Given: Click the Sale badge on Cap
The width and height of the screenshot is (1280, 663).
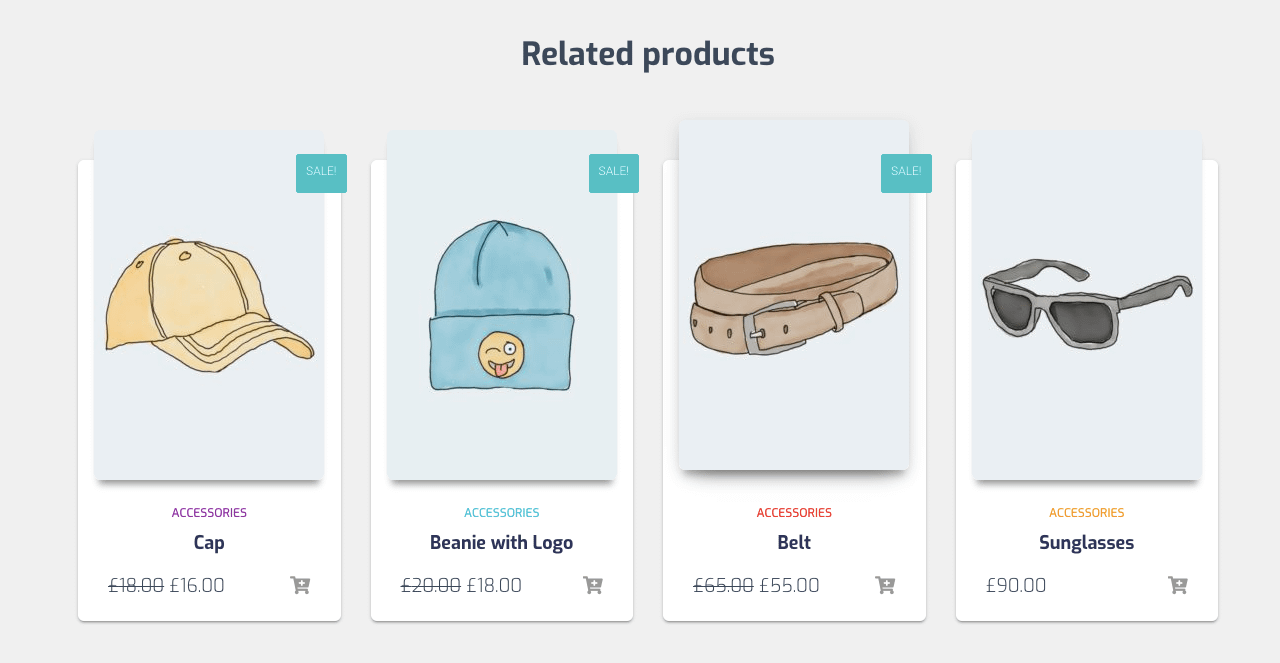Looking at the screenshot, I should pyautogui.click(x=321, y=172).
